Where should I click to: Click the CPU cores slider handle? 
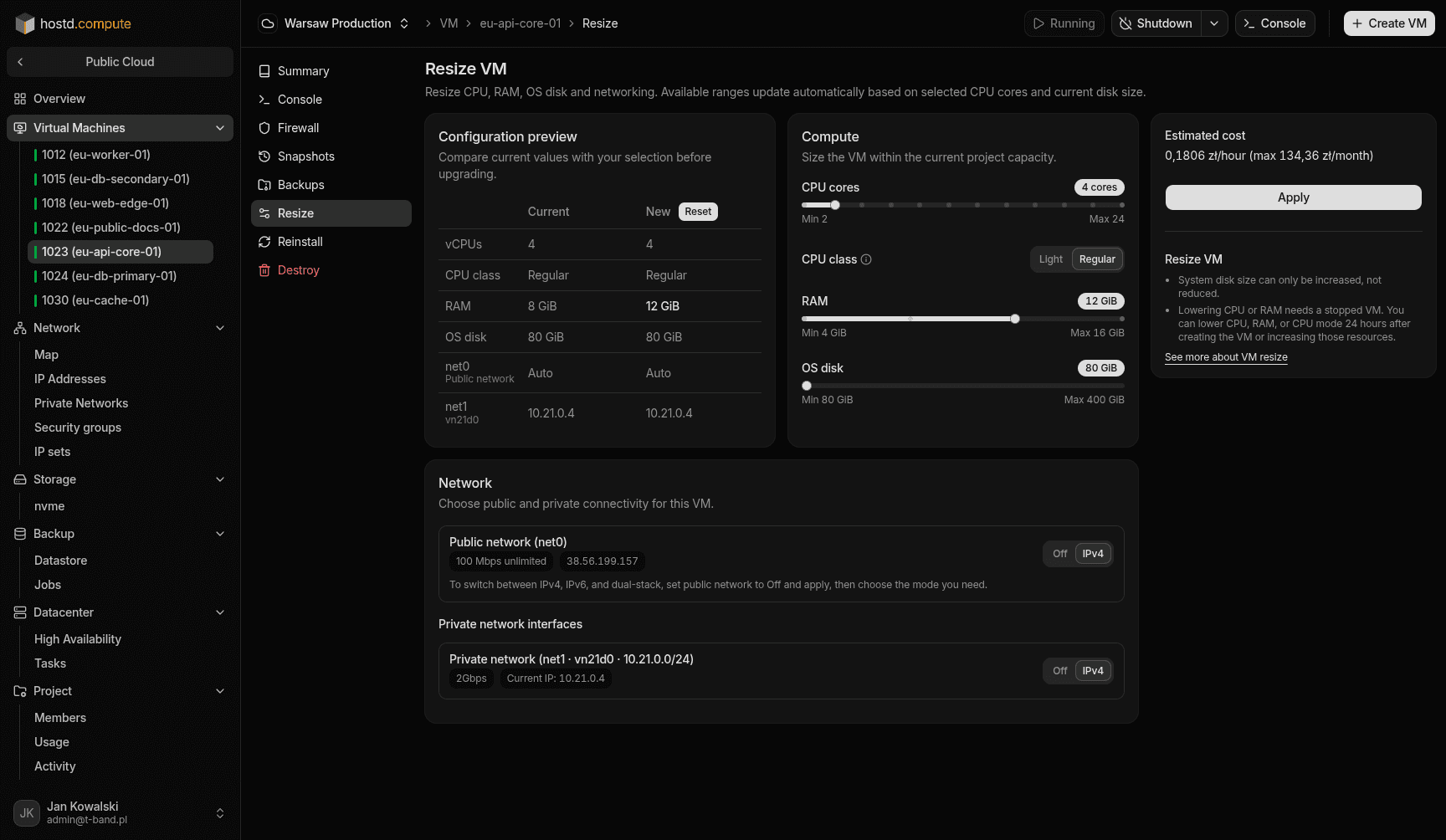click(x=835, y=205)
